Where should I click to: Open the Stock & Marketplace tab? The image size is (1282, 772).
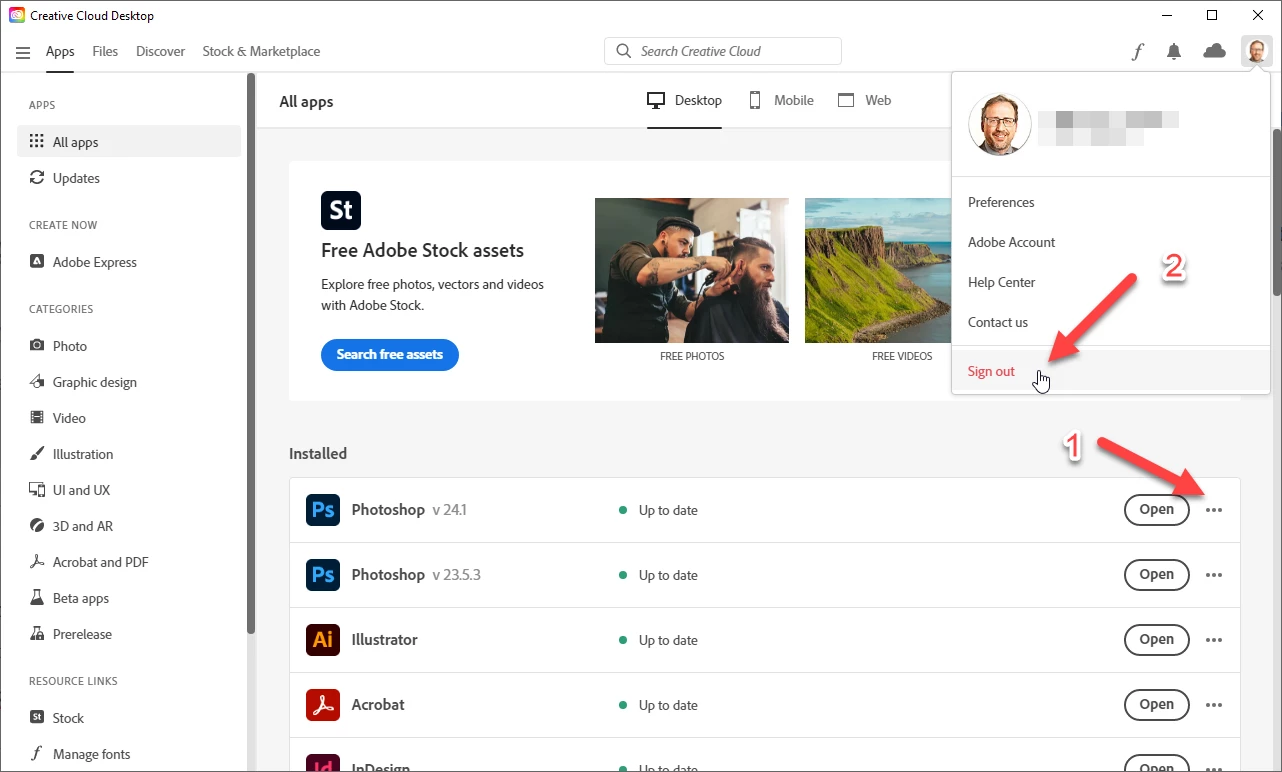tap(261, 52)
